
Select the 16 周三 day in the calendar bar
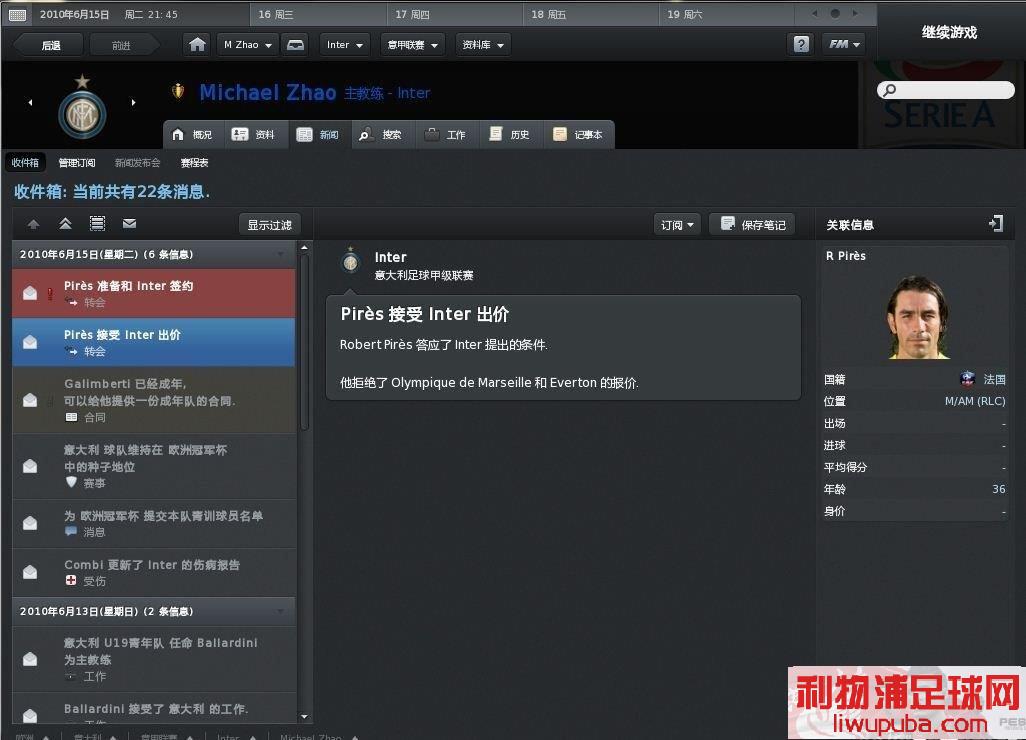coord(318,14)
